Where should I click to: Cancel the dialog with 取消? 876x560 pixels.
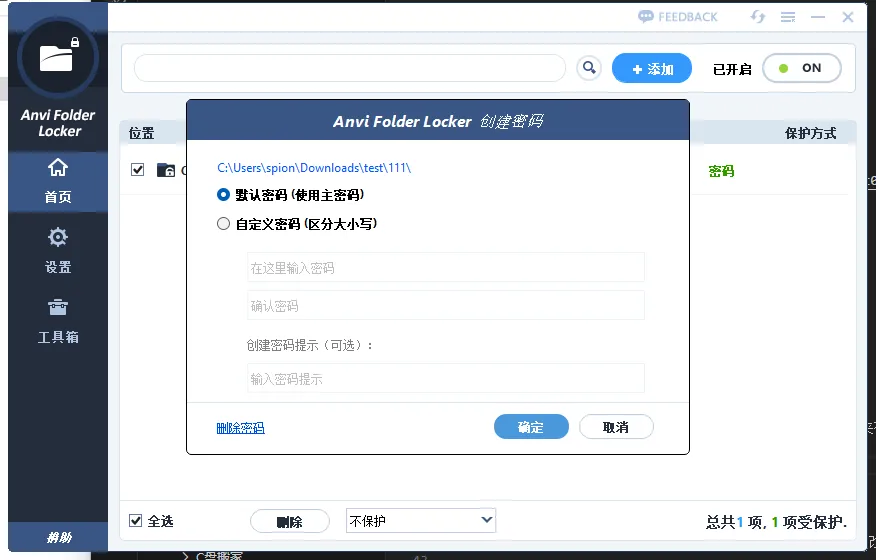click(x=616, y=427)
